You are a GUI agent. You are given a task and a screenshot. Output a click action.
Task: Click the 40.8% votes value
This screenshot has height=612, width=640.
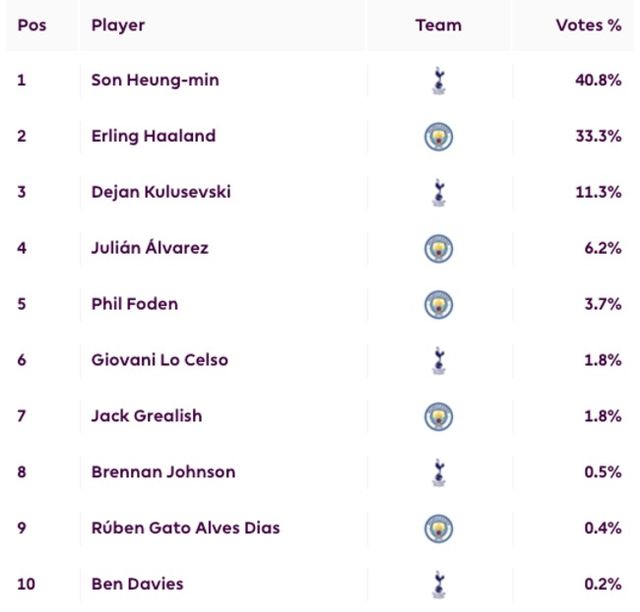pyautogui.click(x=597, y=81)
